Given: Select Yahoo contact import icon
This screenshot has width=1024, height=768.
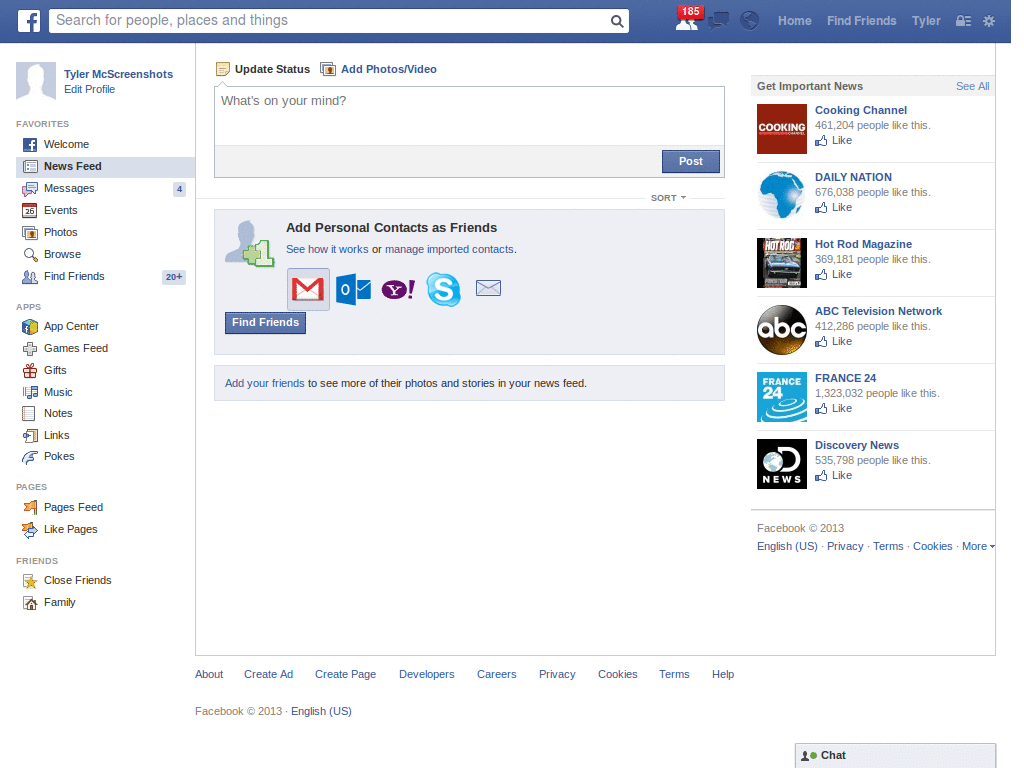Looking at the screenshot, I should point(398,289).
